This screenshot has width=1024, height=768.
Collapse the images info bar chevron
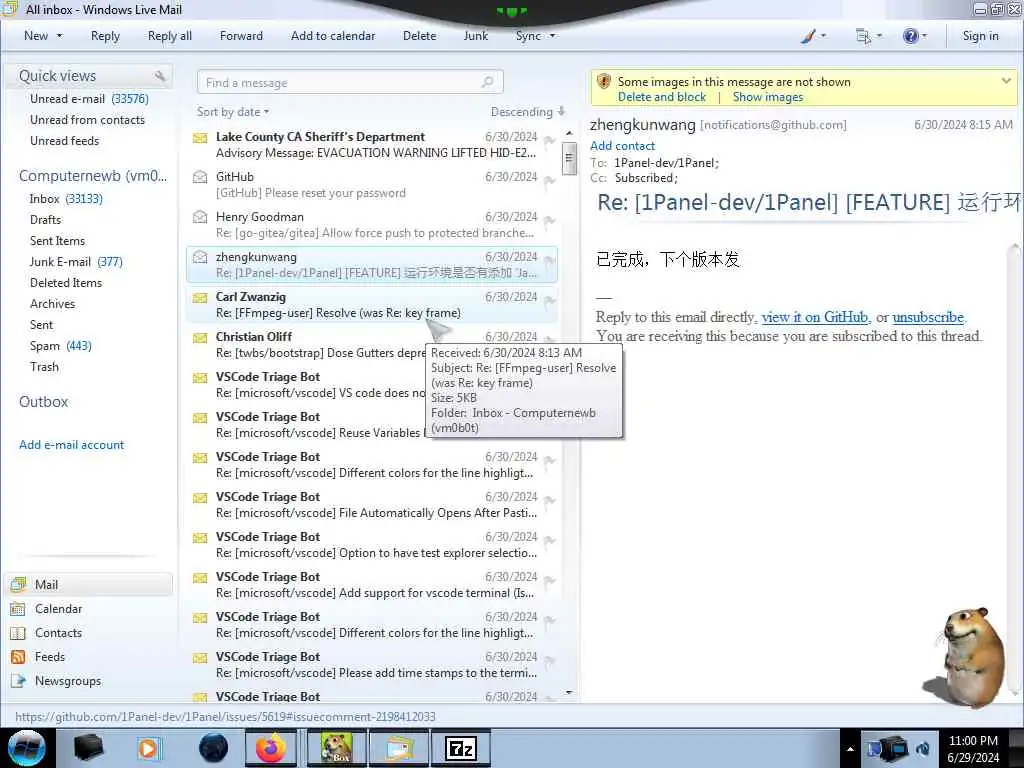(1006, 81)
